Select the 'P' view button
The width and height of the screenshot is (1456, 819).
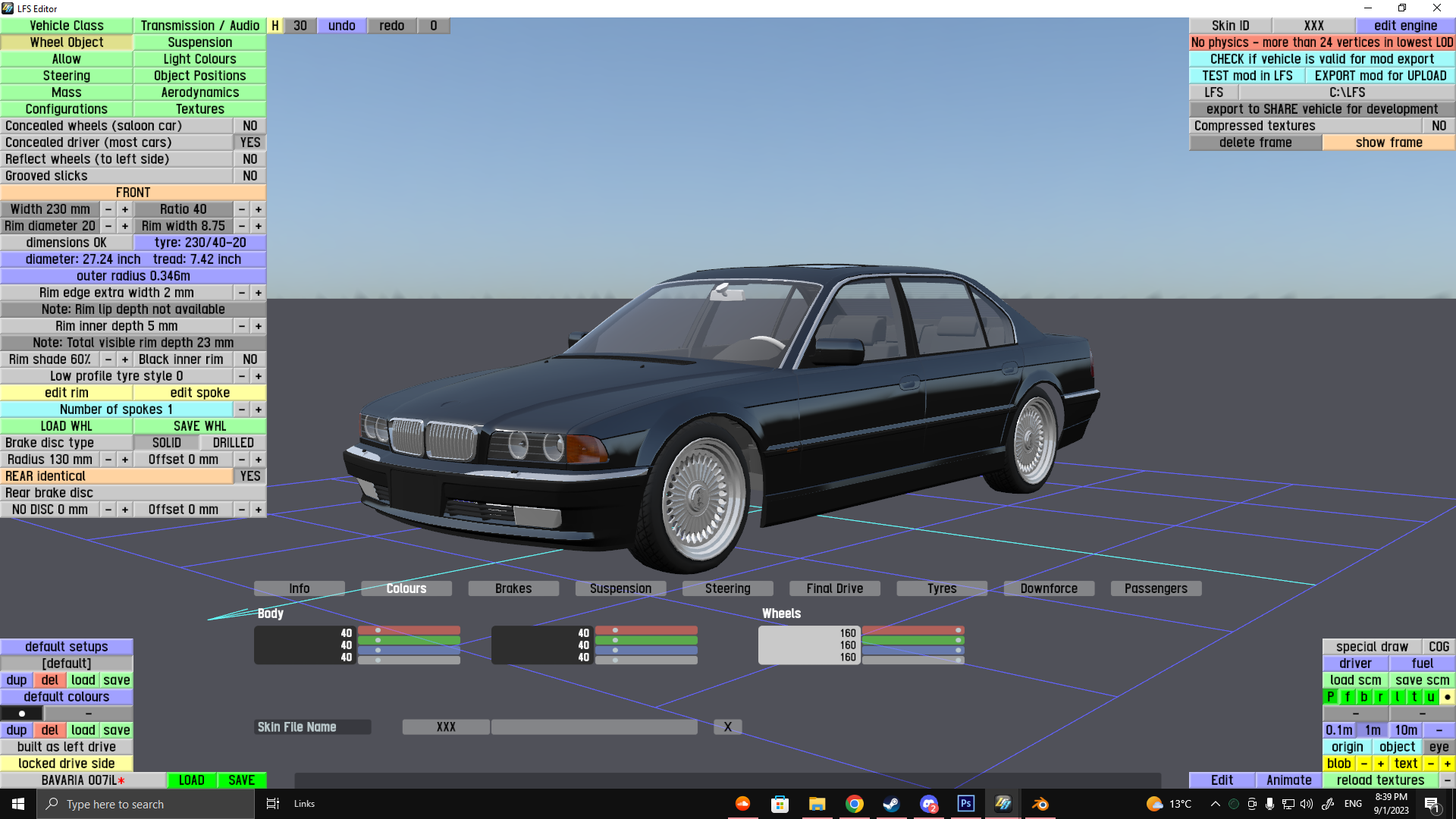point(1331,697)
